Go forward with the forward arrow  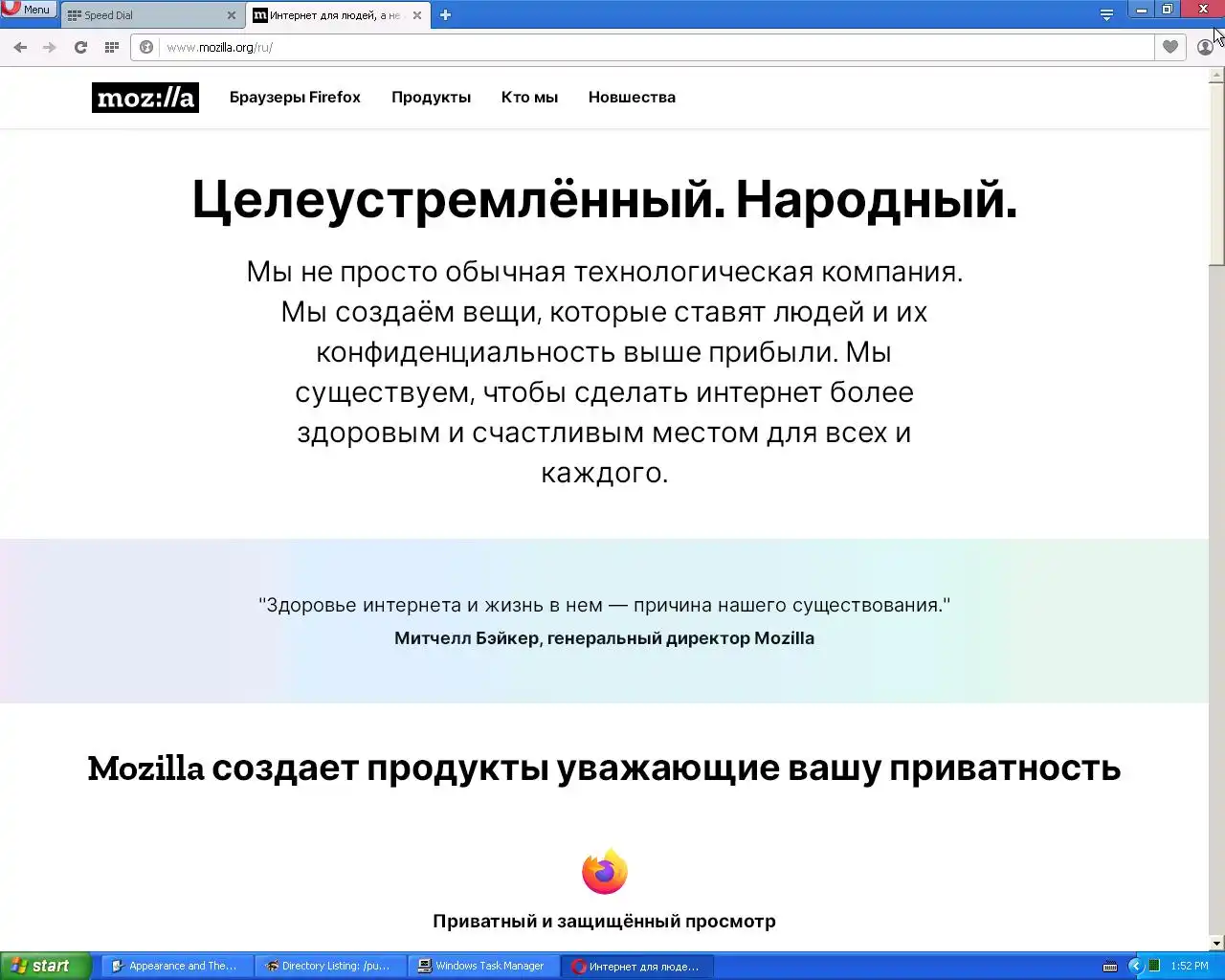click(50, 47)
